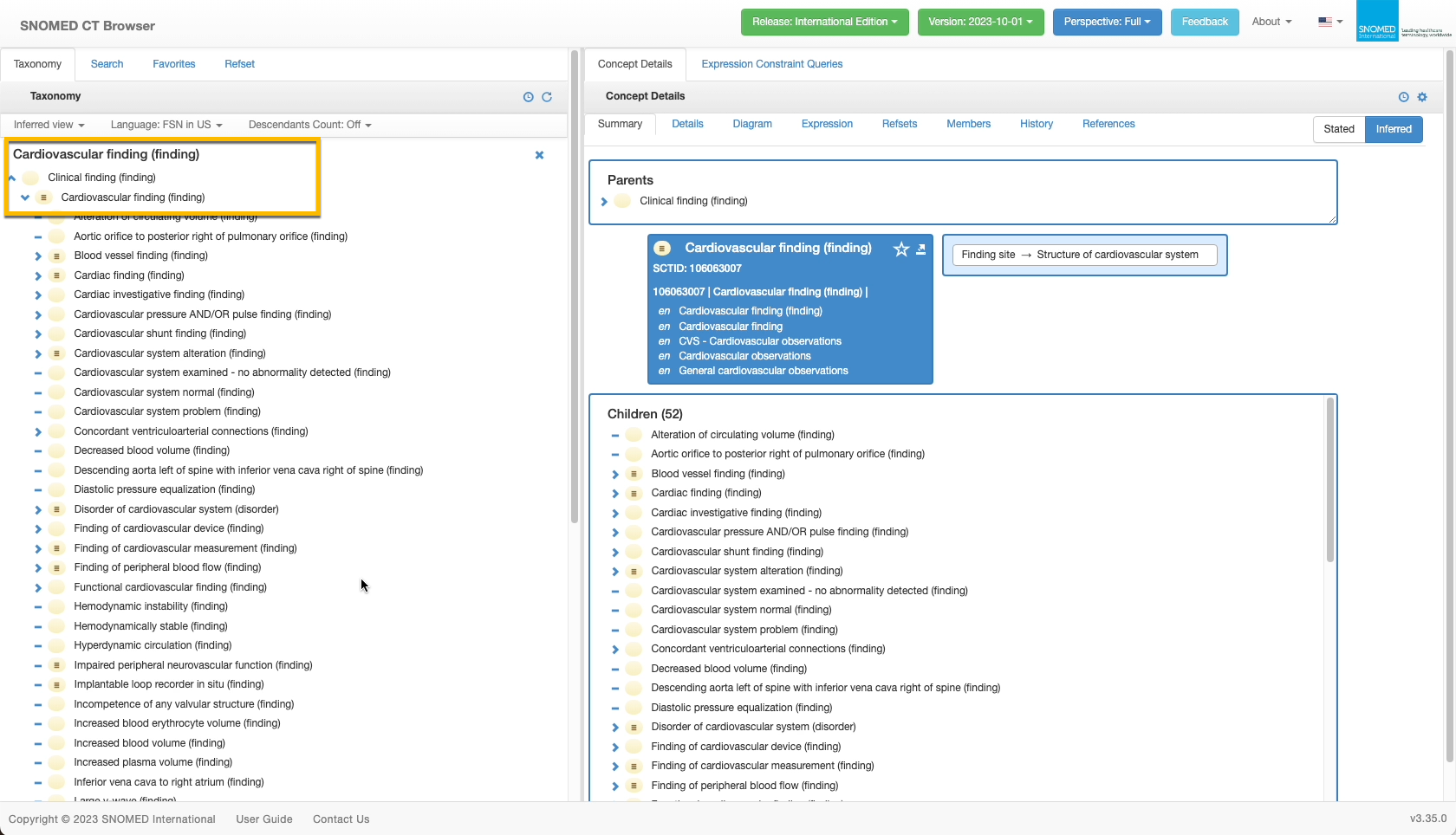1456x835 pixels.
Task: Click concept icon of Finding of cardiovascular measurement in taxonomy
Action: point(56,548)
